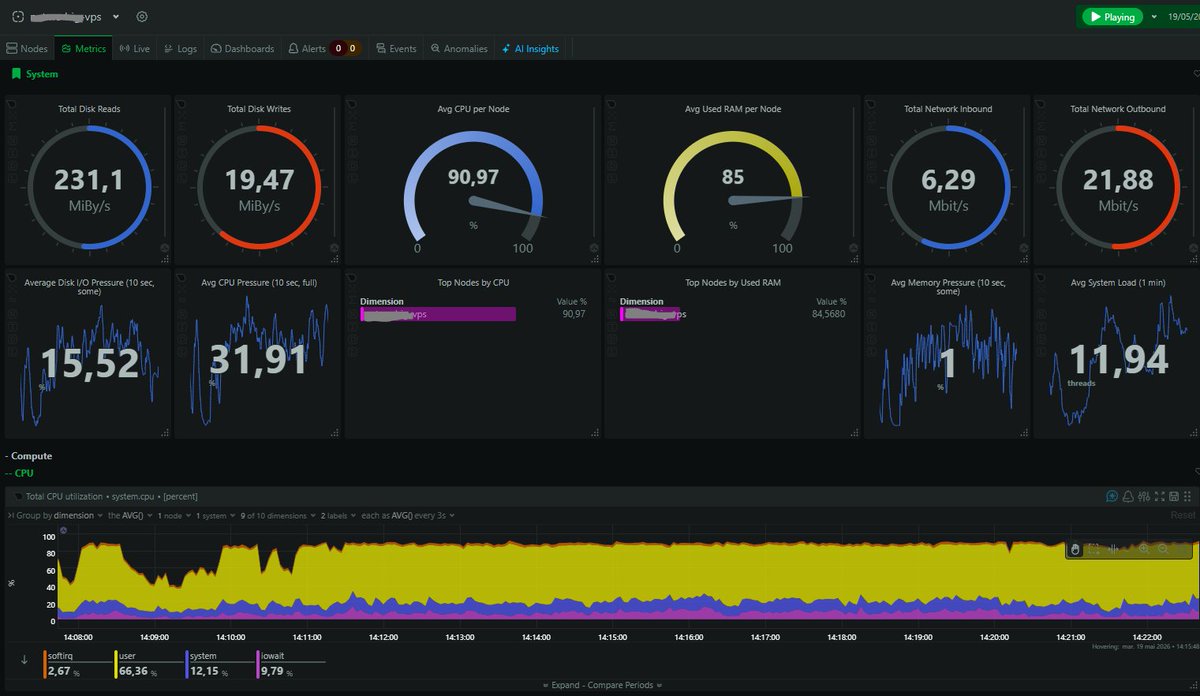This screenshot has width=1200, height=696.
Task: Open the 1 system filter dropdown
Action: pyautogui.click(x=216, y=516)
